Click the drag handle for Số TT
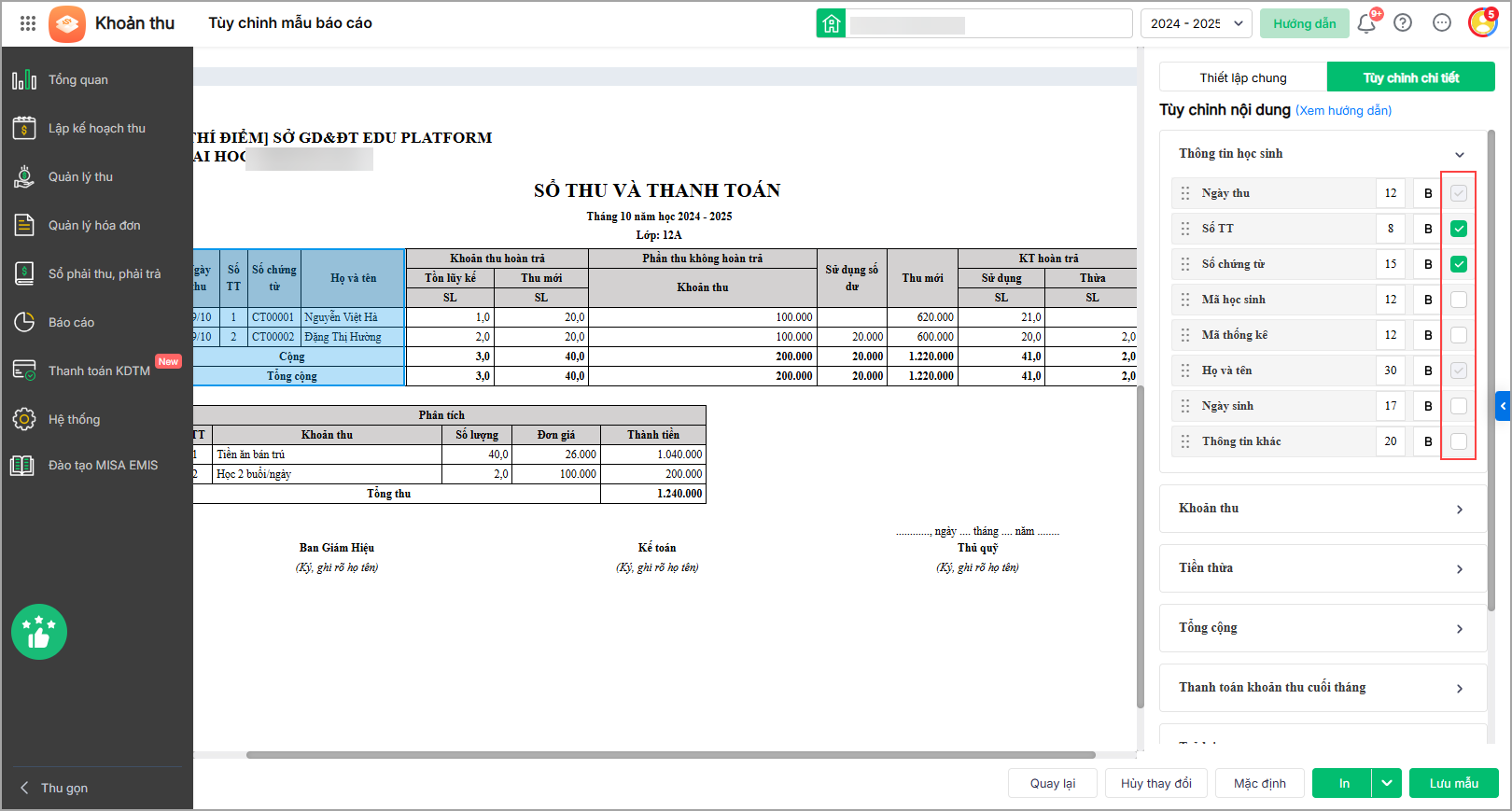Image resolution: width=1512 pixels, height=811 pixels. click(1185, 229)
